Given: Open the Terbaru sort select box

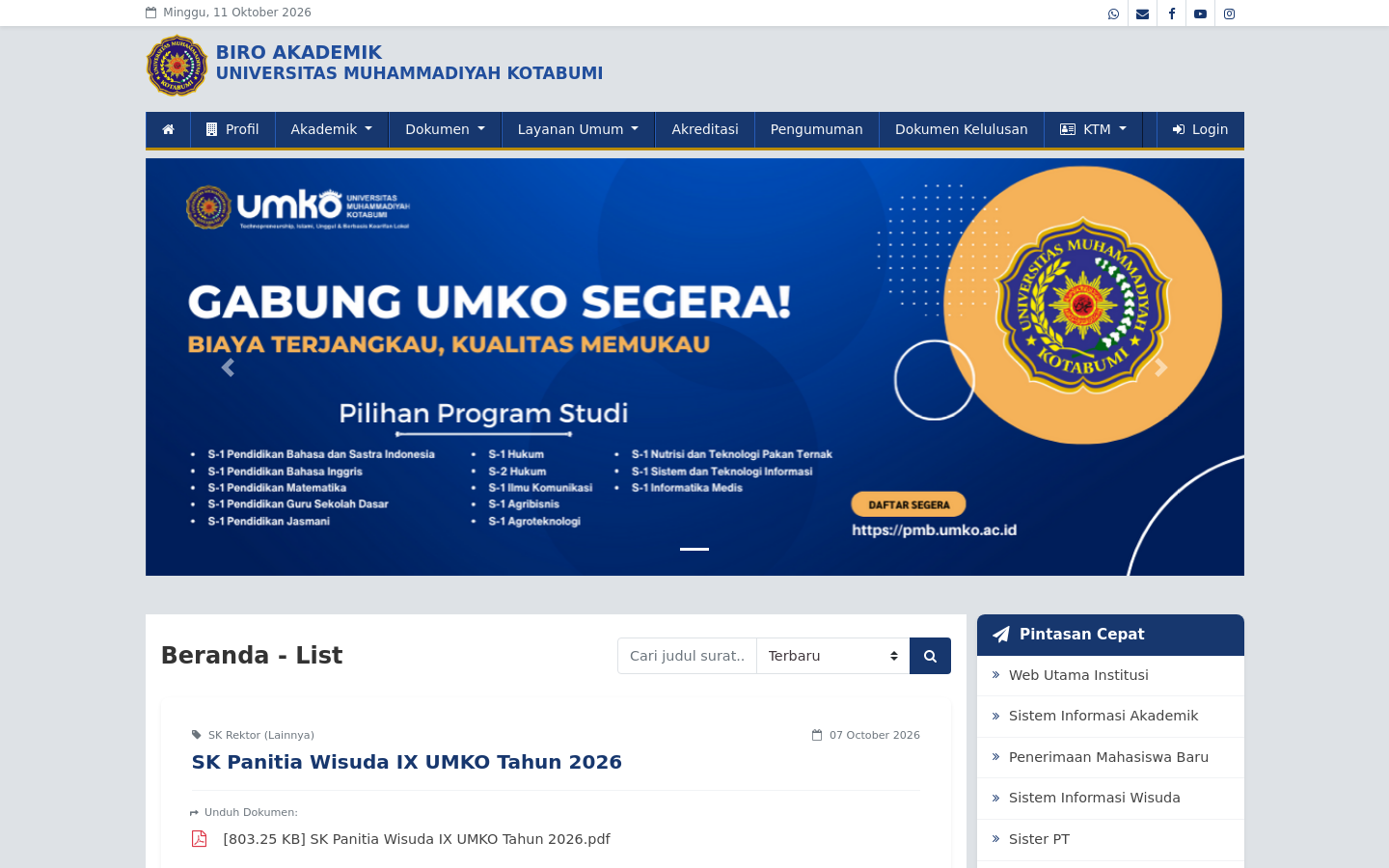Looking at the screenshot, I should [833, 656].
